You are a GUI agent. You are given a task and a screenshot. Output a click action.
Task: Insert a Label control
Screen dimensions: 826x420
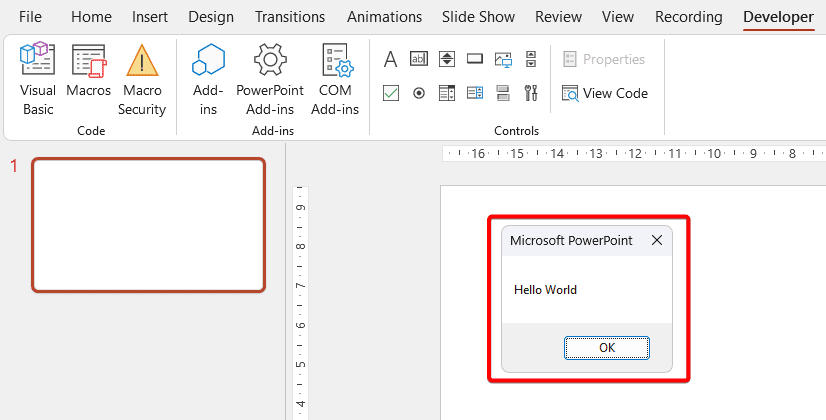point(390,59)
